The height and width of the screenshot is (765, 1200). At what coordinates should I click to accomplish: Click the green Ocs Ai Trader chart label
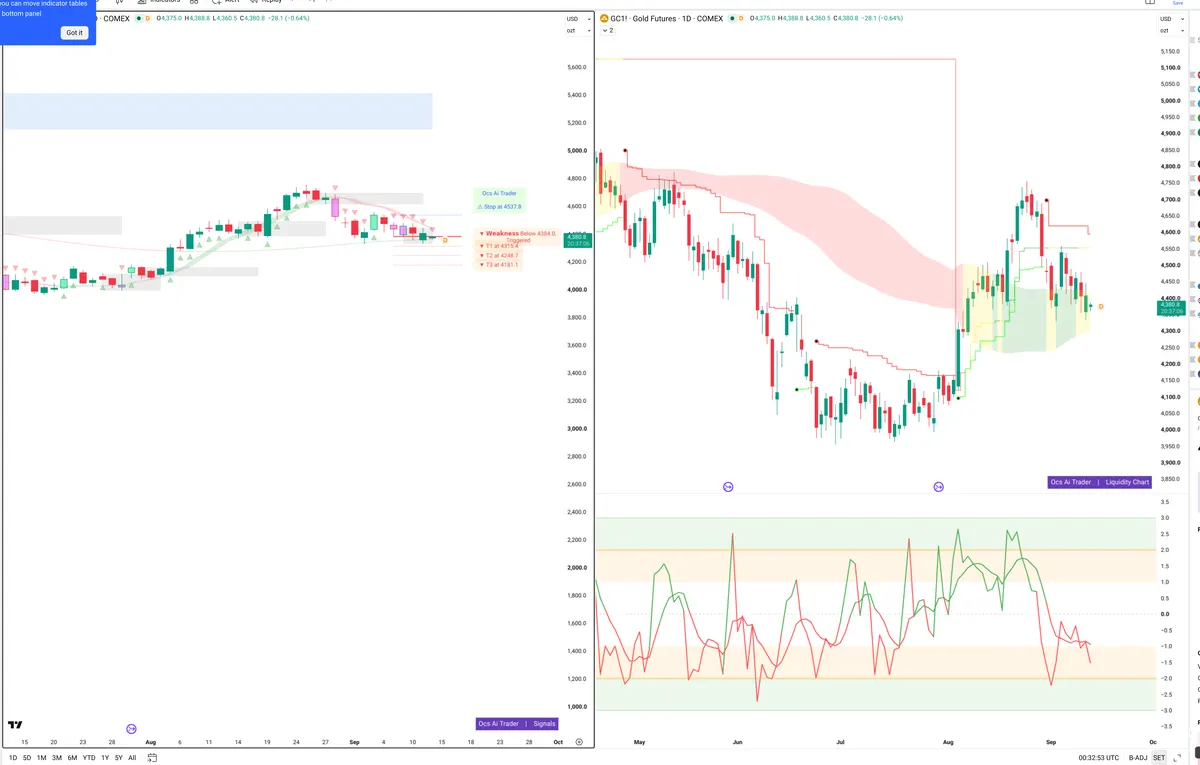coord(499,193)
